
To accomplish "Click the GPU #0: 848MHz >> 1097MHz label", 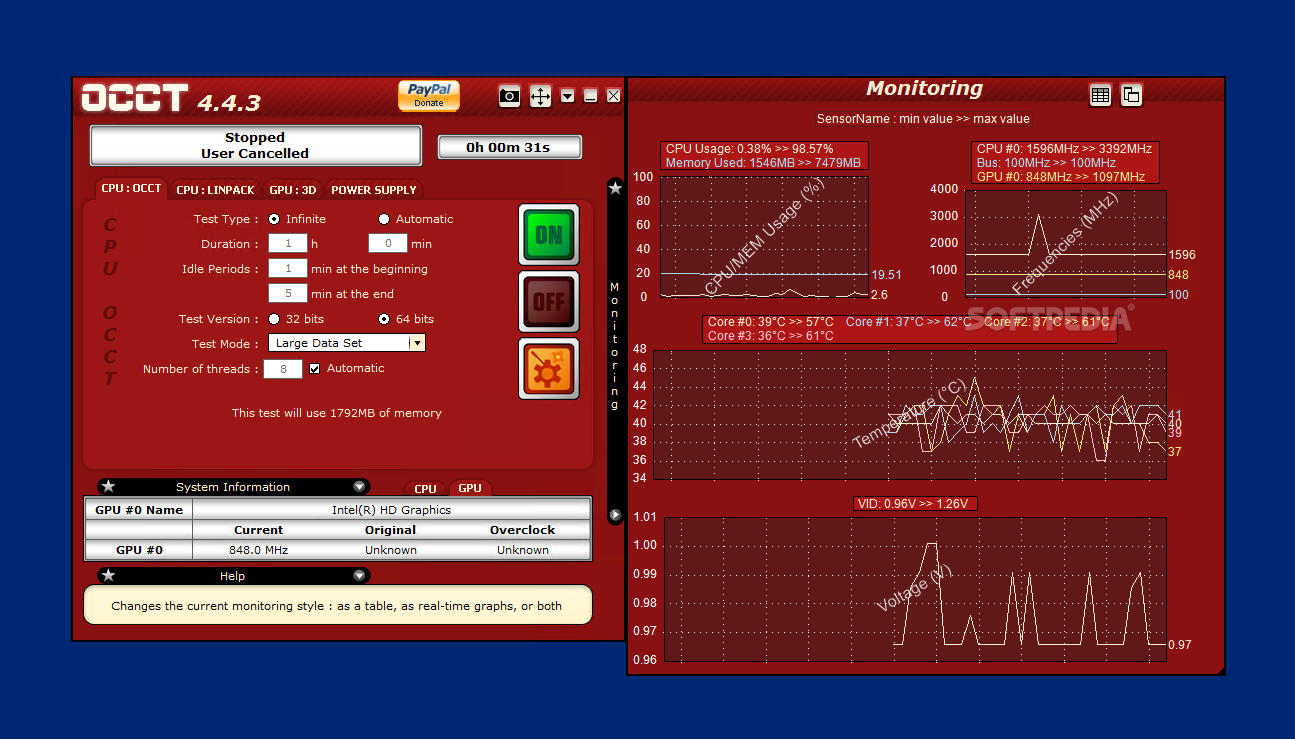I will pos(1061,176).
